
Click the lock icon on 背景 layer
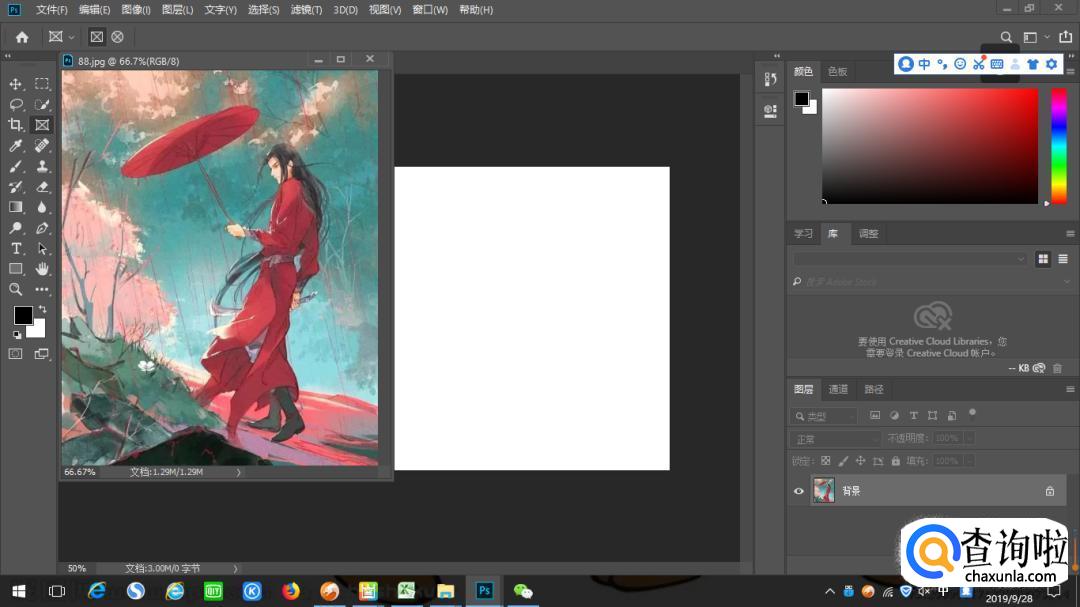1050,491
